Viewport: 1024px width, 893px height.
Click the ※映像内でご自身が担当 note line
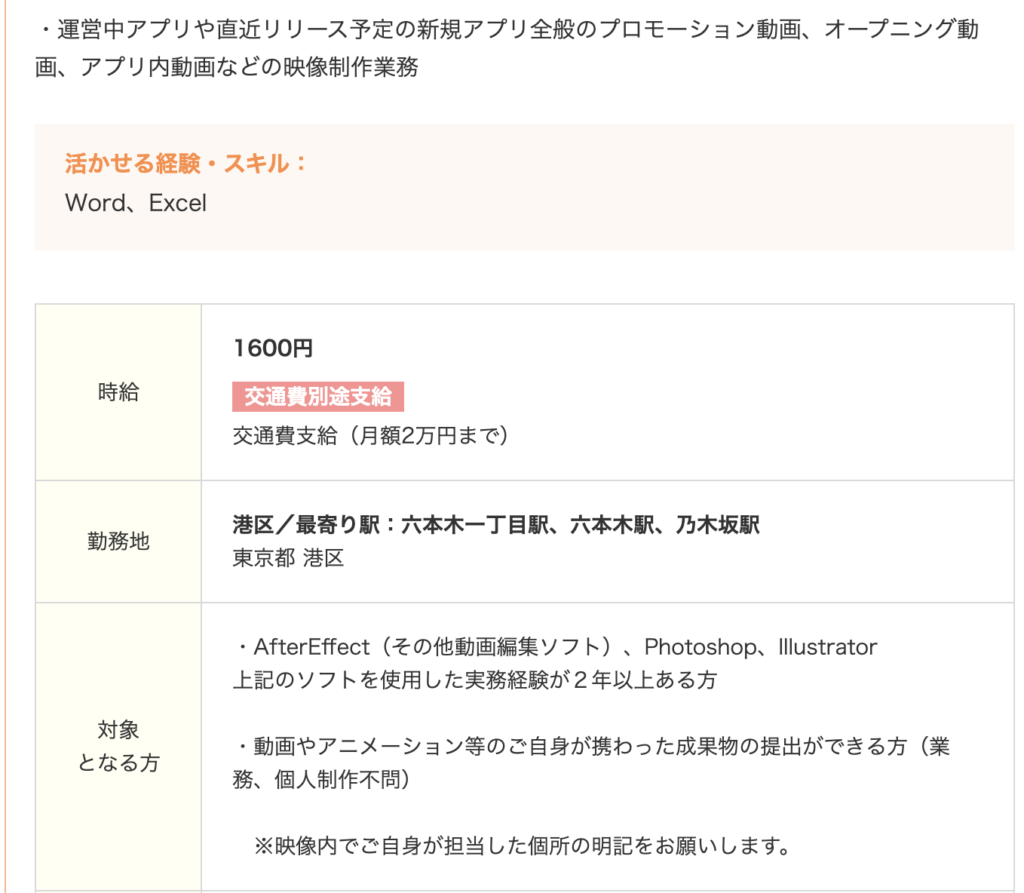point(522,846)
